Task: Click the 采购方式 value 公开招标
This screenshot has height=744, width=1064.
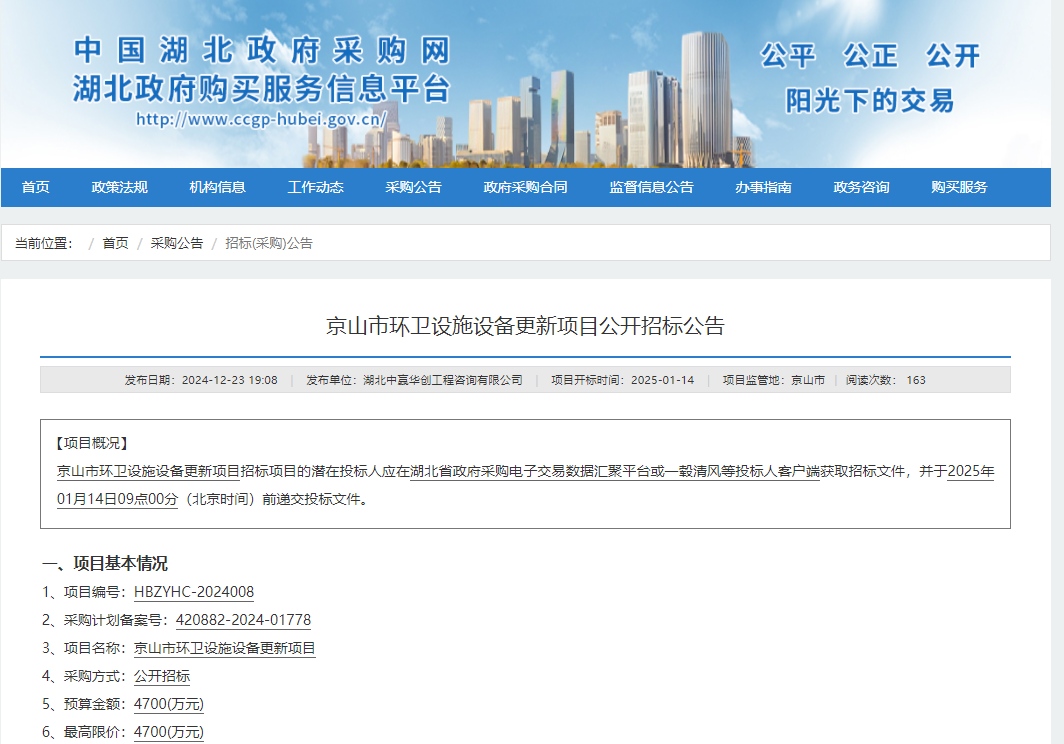Action: pos(162,676)
